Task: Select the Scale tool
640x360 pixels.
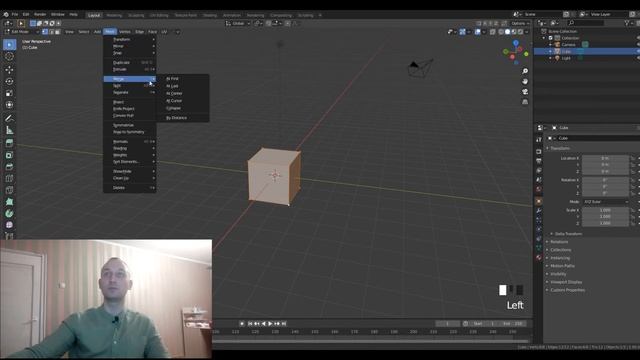Action: (9, 93)
